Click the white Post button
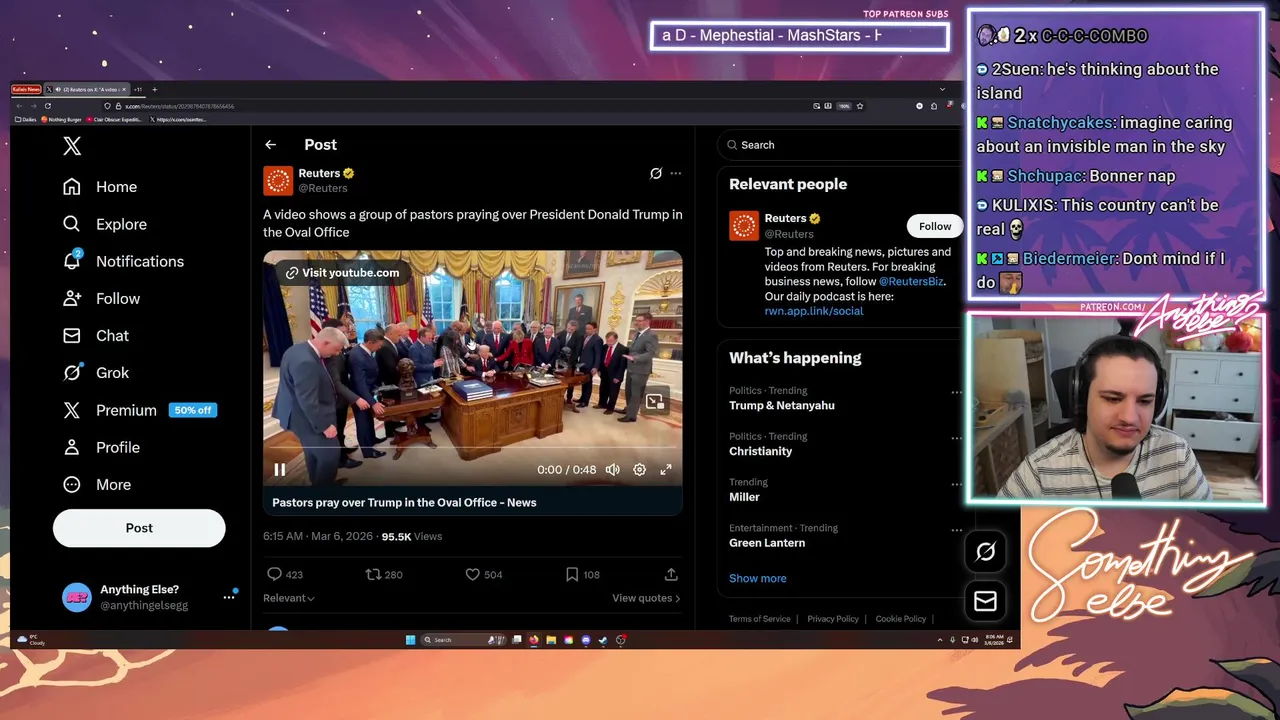Screen dimensions: 1280x720 (x=139, y=528)
